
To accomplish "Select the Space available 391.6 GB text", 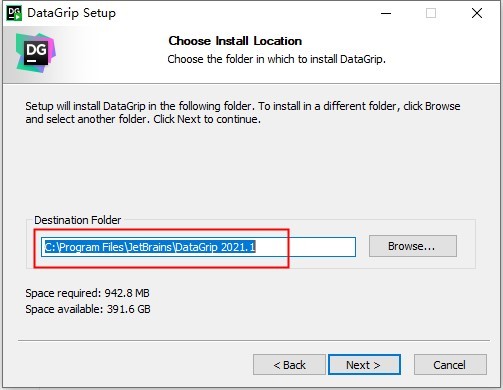I will [88, 309].
